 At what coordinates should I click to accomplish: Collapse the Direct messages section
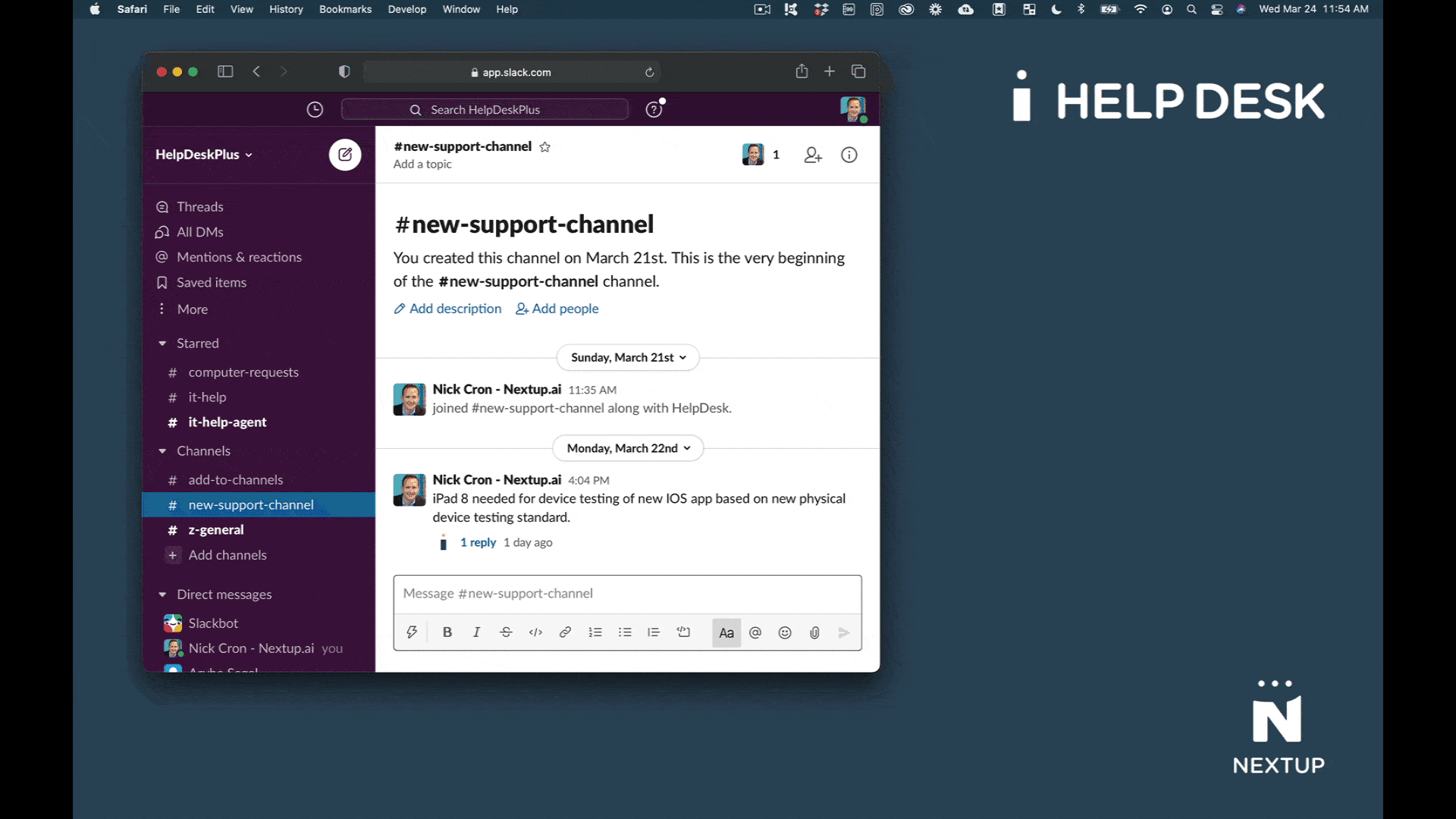162,595
